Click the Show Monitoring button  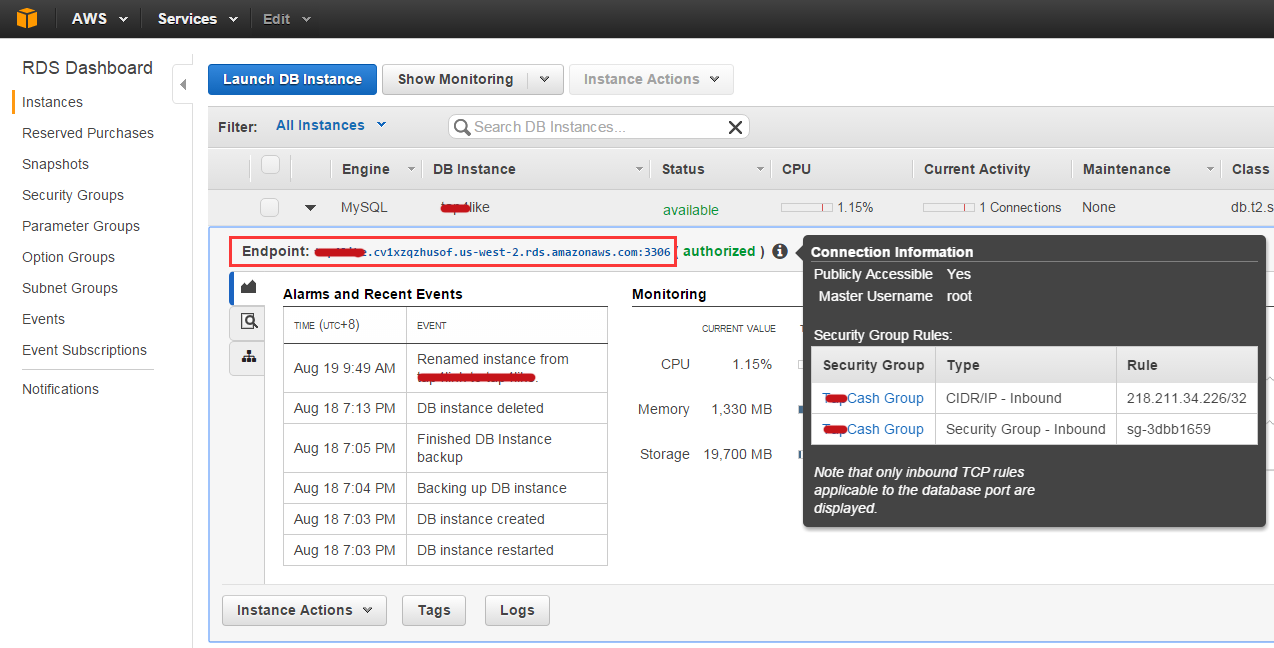click(455, 79)
